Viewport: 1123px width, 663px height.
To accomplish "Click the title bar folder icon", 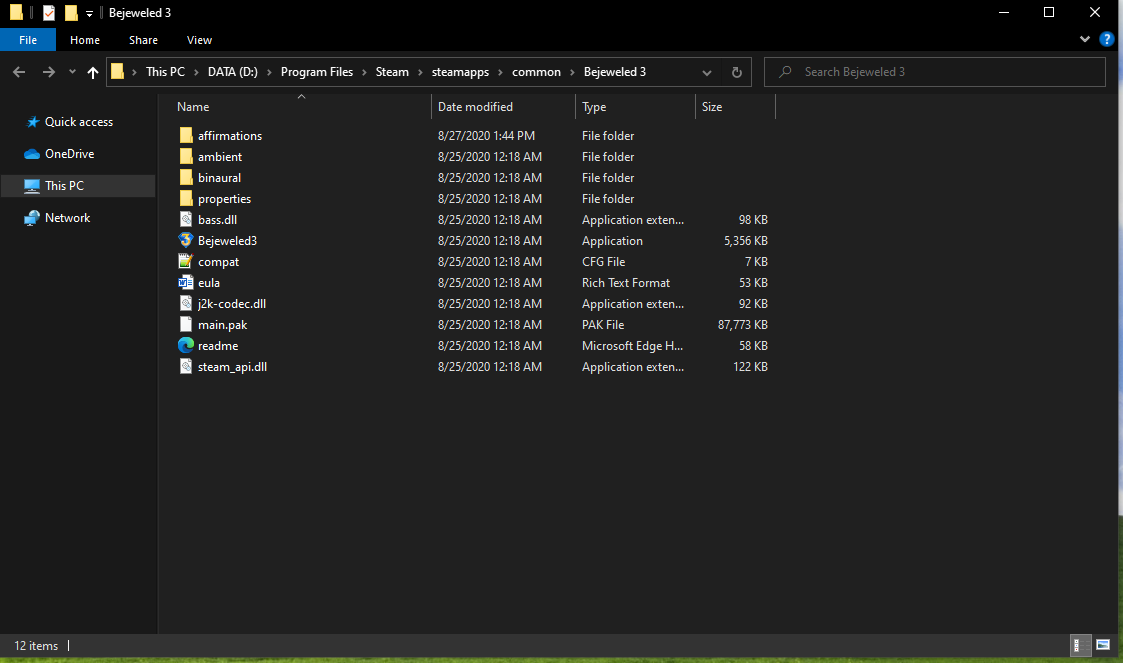I will click(16, 13).
